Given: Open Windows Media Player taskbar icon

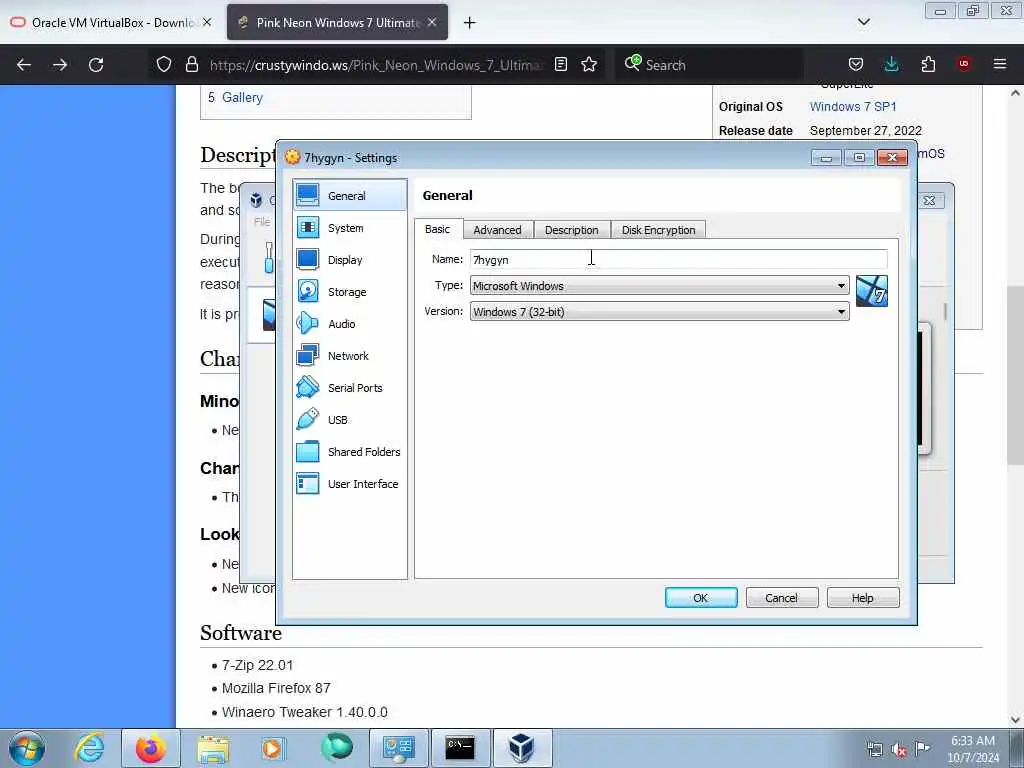Looking at the screenshot, I should click(x=272, y=748).
